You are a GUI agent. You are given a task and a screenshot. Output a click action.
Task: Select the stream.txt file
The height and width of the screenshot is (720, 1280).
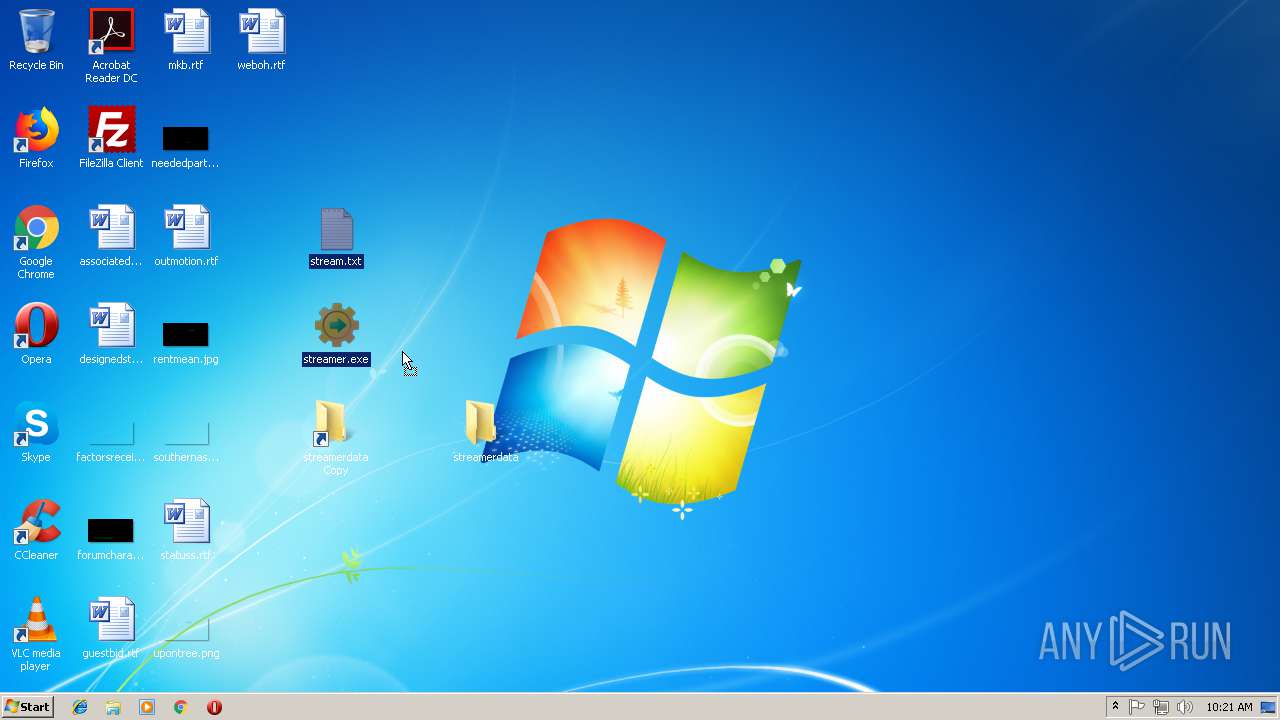click(x=336, y=238)
